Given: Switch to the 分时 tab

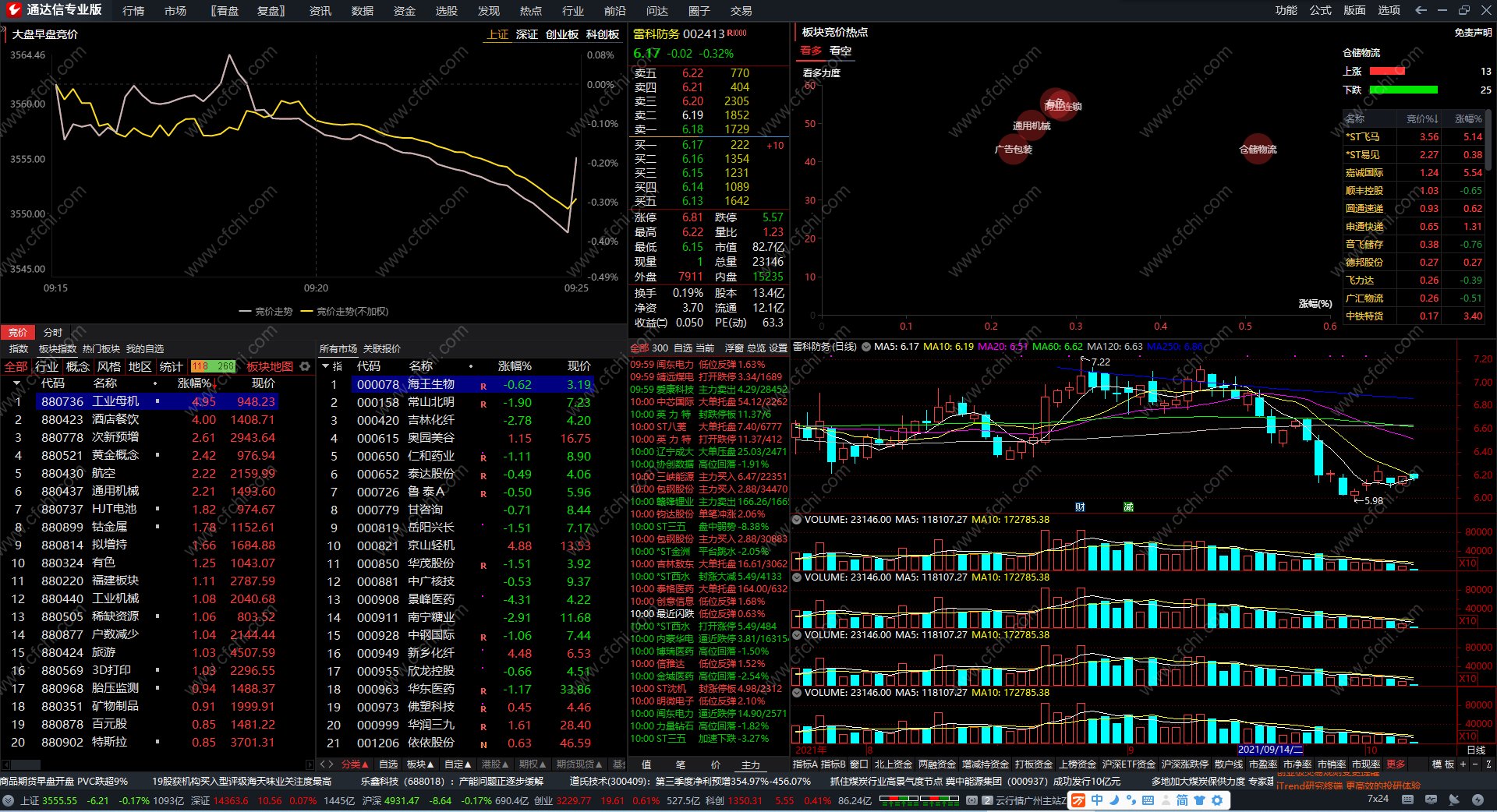Looking at the screenshot, I should tap(53, 332).
